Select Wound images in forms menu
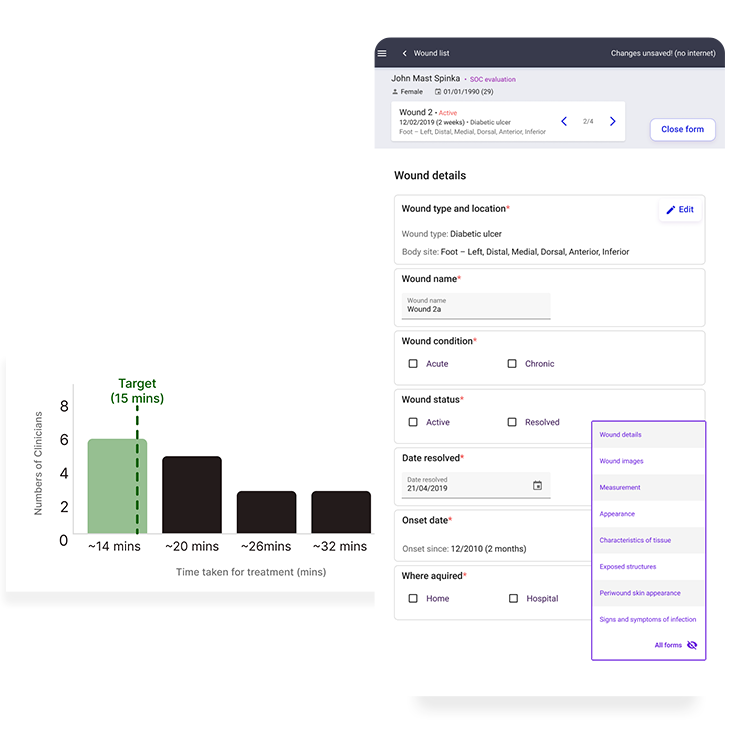 (x=648, y=461)
